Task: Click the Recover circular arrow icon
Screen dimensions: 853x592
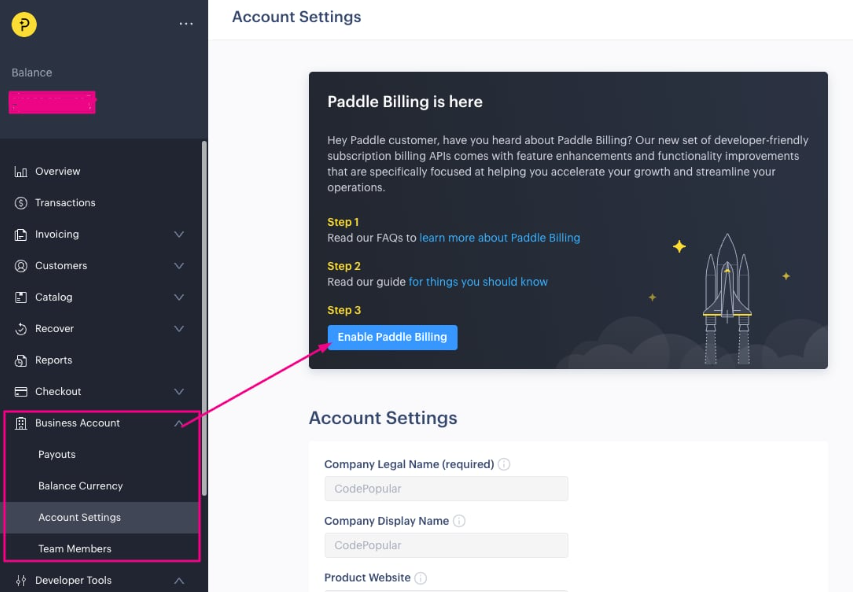Action: [x=21, y=329]
